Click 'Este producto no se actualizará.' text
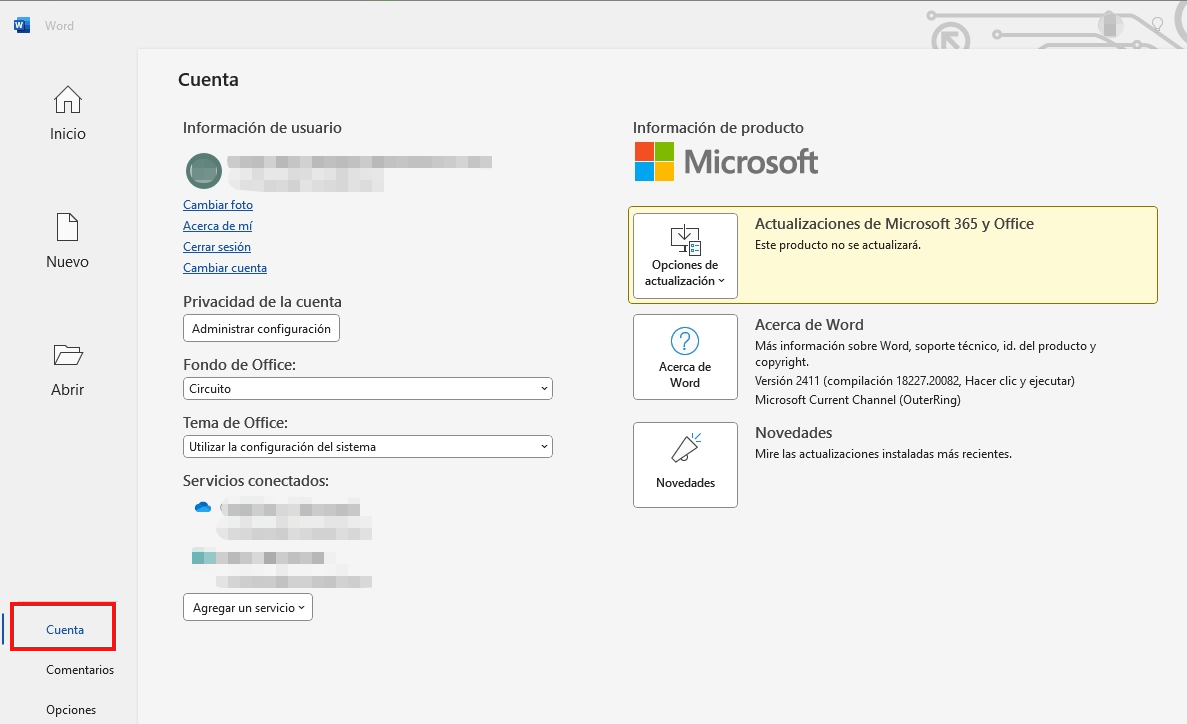The width and height of the screenshot is (1187, 724). click(837, 245)
